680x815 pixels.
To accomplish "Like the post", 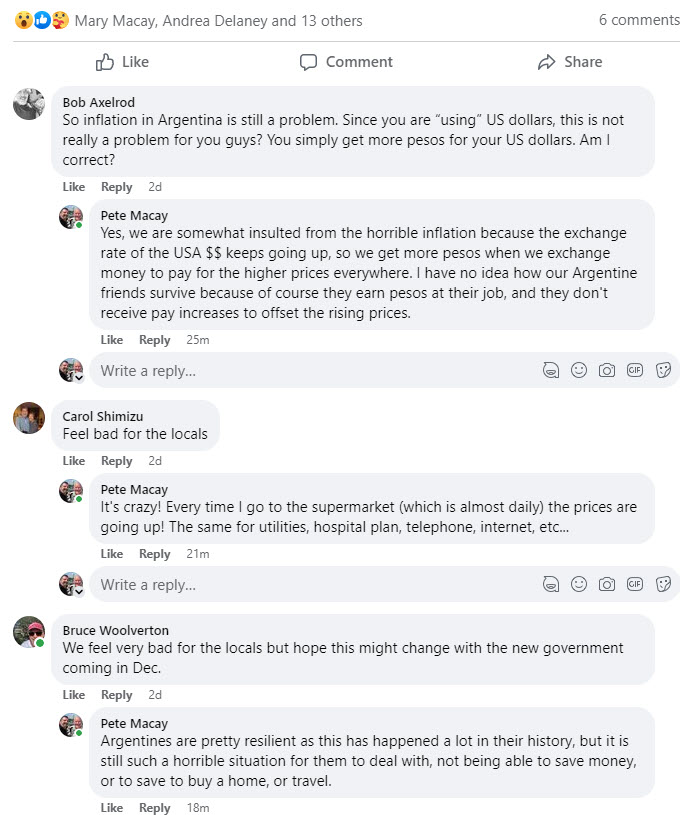I will (x=122, y=62).
